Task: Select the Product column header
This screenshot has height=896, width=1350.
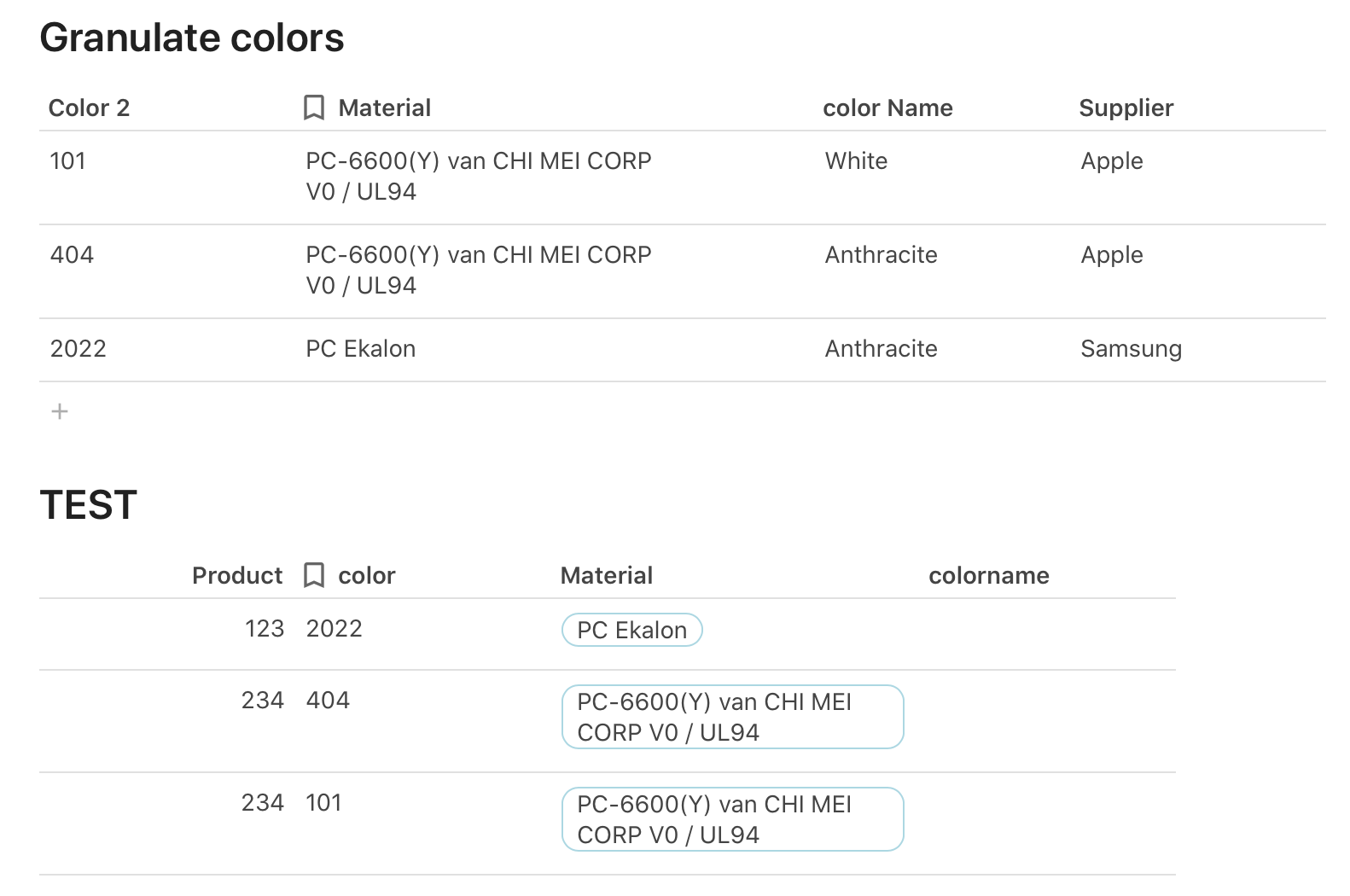Action: coord(236,576)
